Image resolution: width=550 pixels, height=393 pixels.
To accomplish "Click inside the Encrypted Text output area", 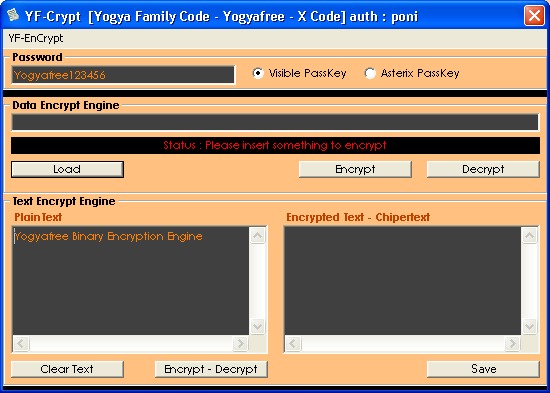I will coord(402,281).
